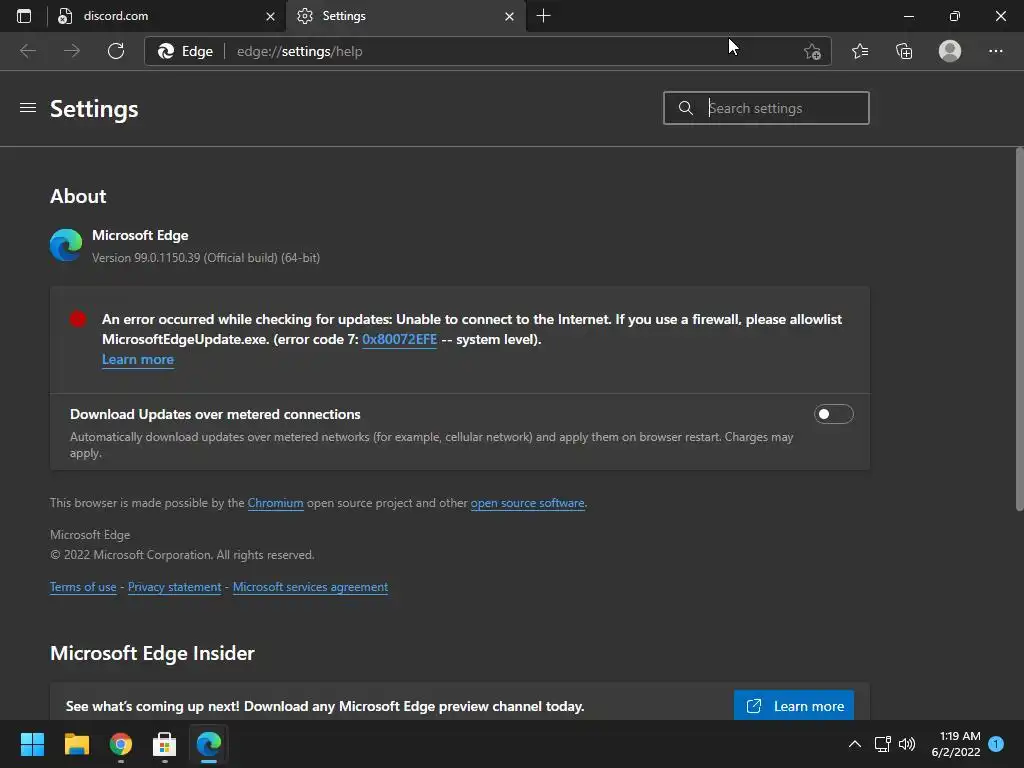Go back with the back arrow
The width and height of the screenshot is (1024, 768).
point(27,51)
